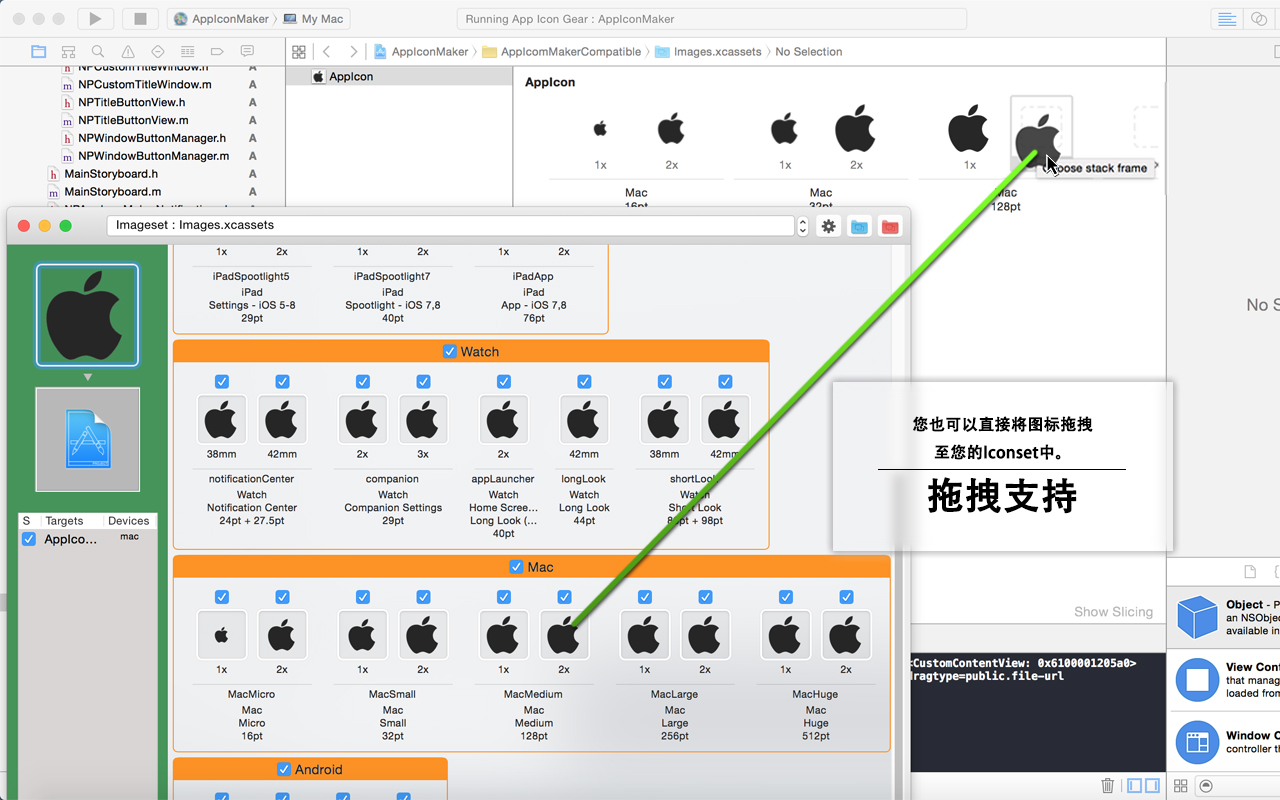This screenshot has width=1280, height=800.
Task: Go forward with the right chevron
Action: pyautogui.click(x=353, y=52)
